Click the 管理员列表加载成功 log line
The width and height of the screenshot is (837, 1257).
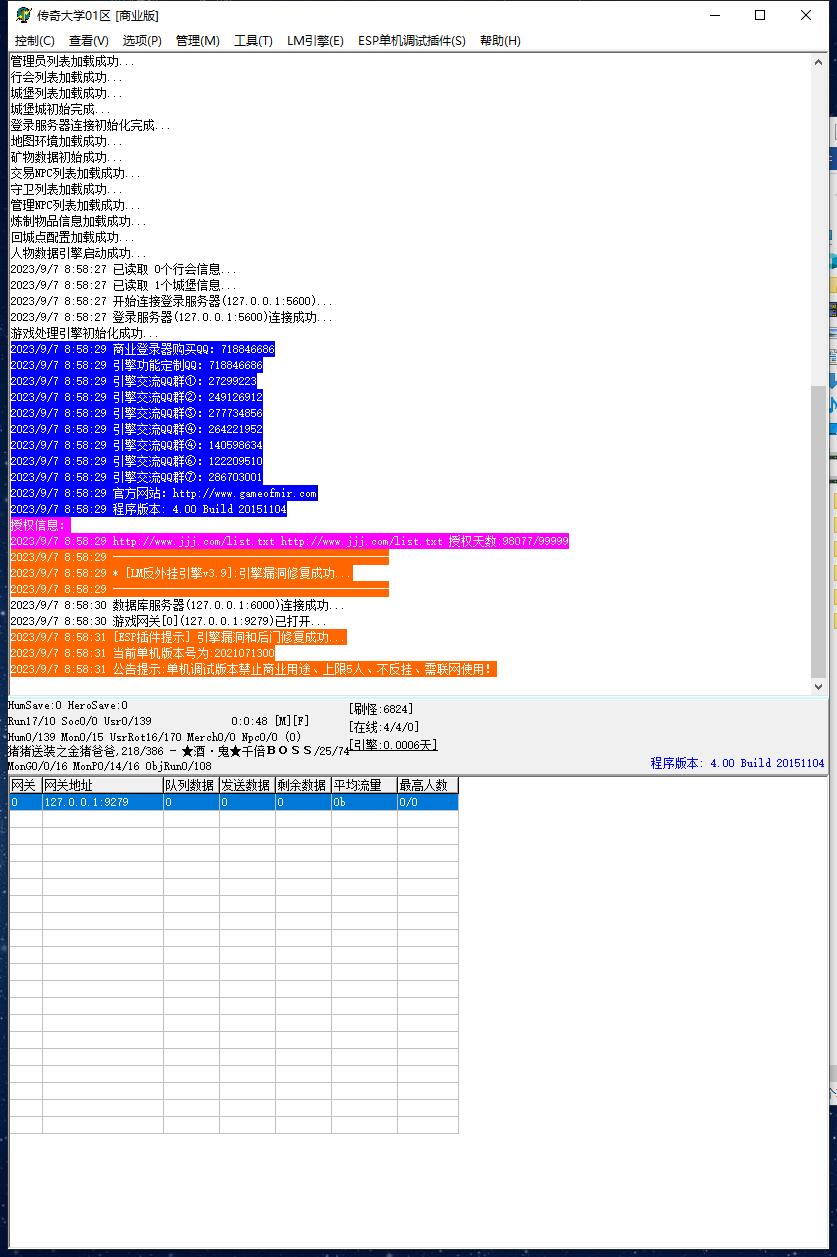(72, 62)
